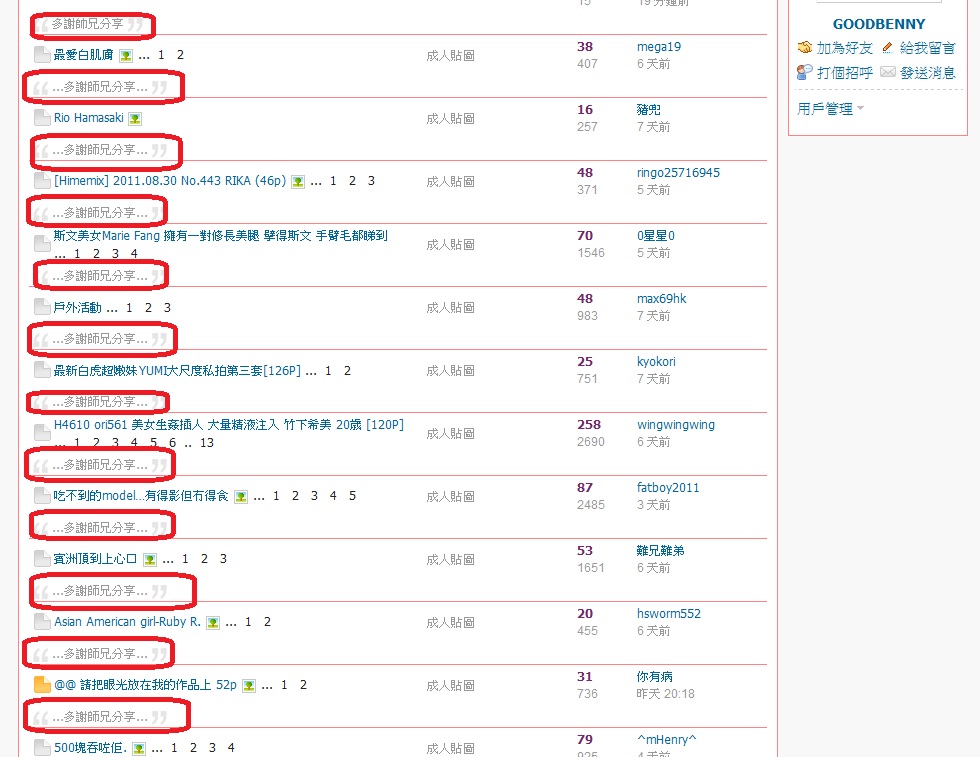Viewport: 980px width, 757px height.
Task: Click the 打個招呼 greeting icon
Action: [x=805, y=73]
